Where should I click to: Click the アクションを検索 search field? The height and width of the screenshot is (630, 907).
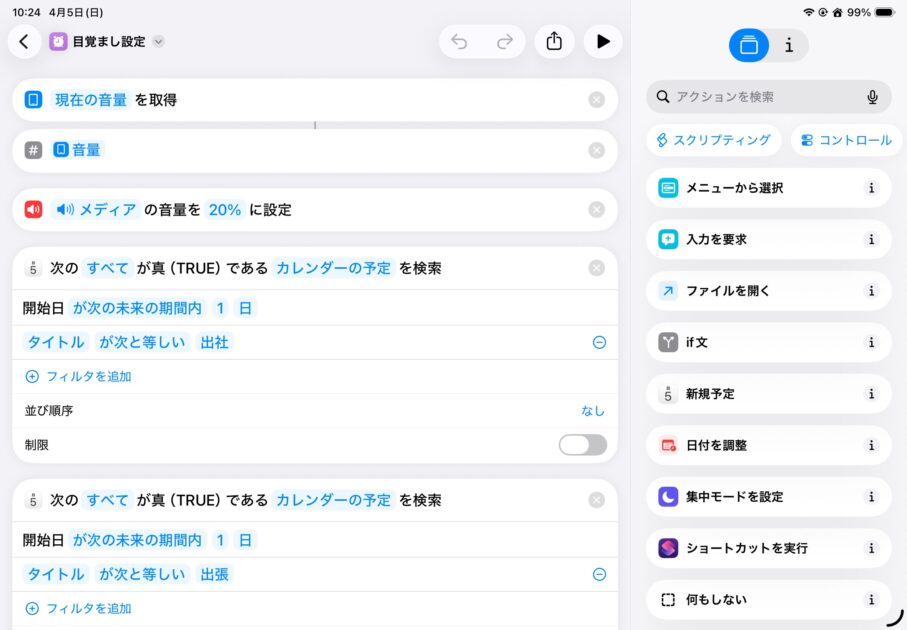point(760,97)
